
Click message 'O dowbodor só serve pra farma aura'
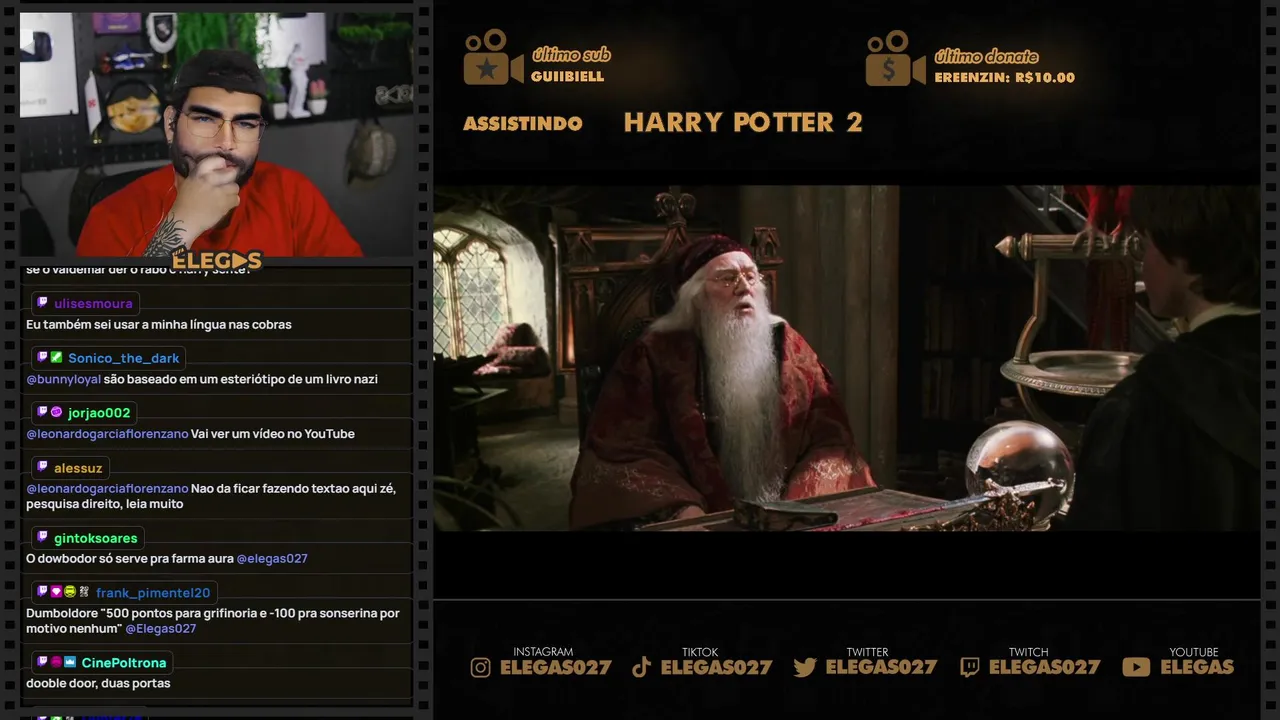(130, 559)
